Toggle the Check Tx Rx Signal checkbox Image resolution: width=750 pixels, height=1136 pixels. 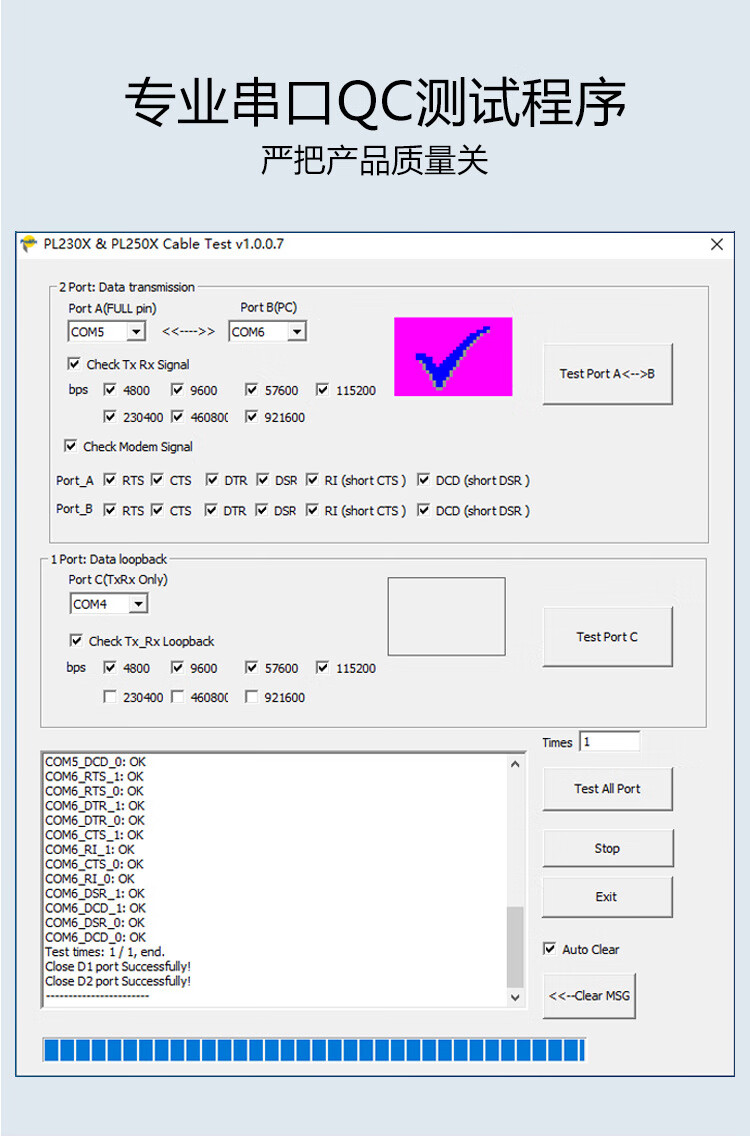click(75, 364)
